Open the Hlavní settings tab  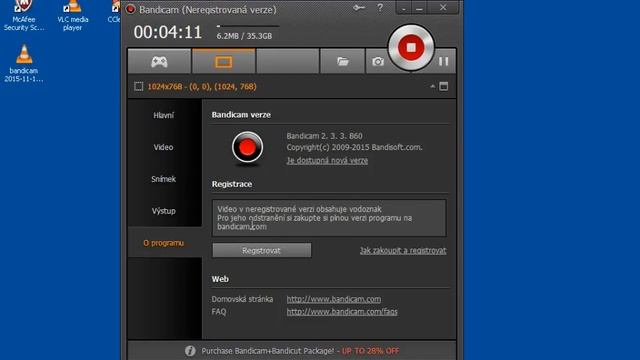click(164, 116)
